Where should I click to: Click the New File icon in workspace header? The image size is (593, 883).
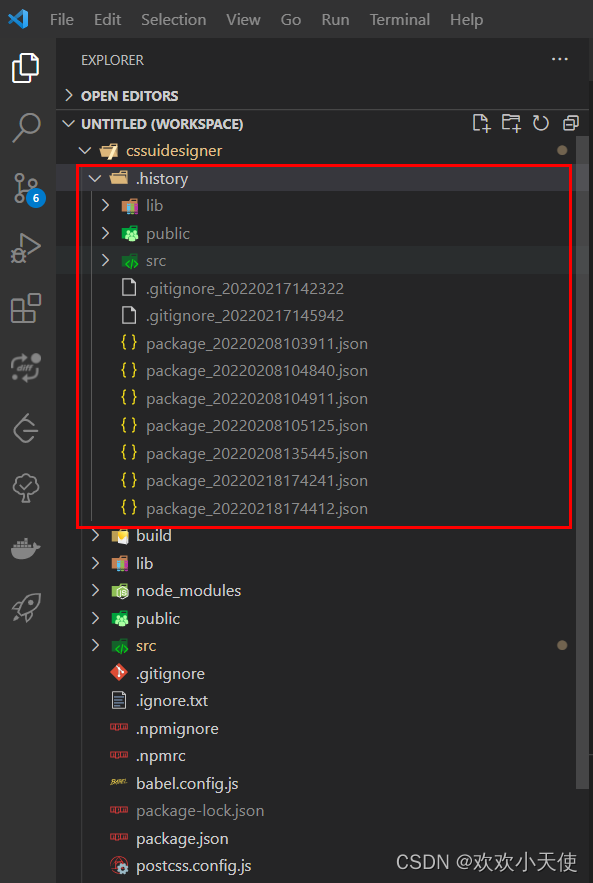click(x=481, y=123)
